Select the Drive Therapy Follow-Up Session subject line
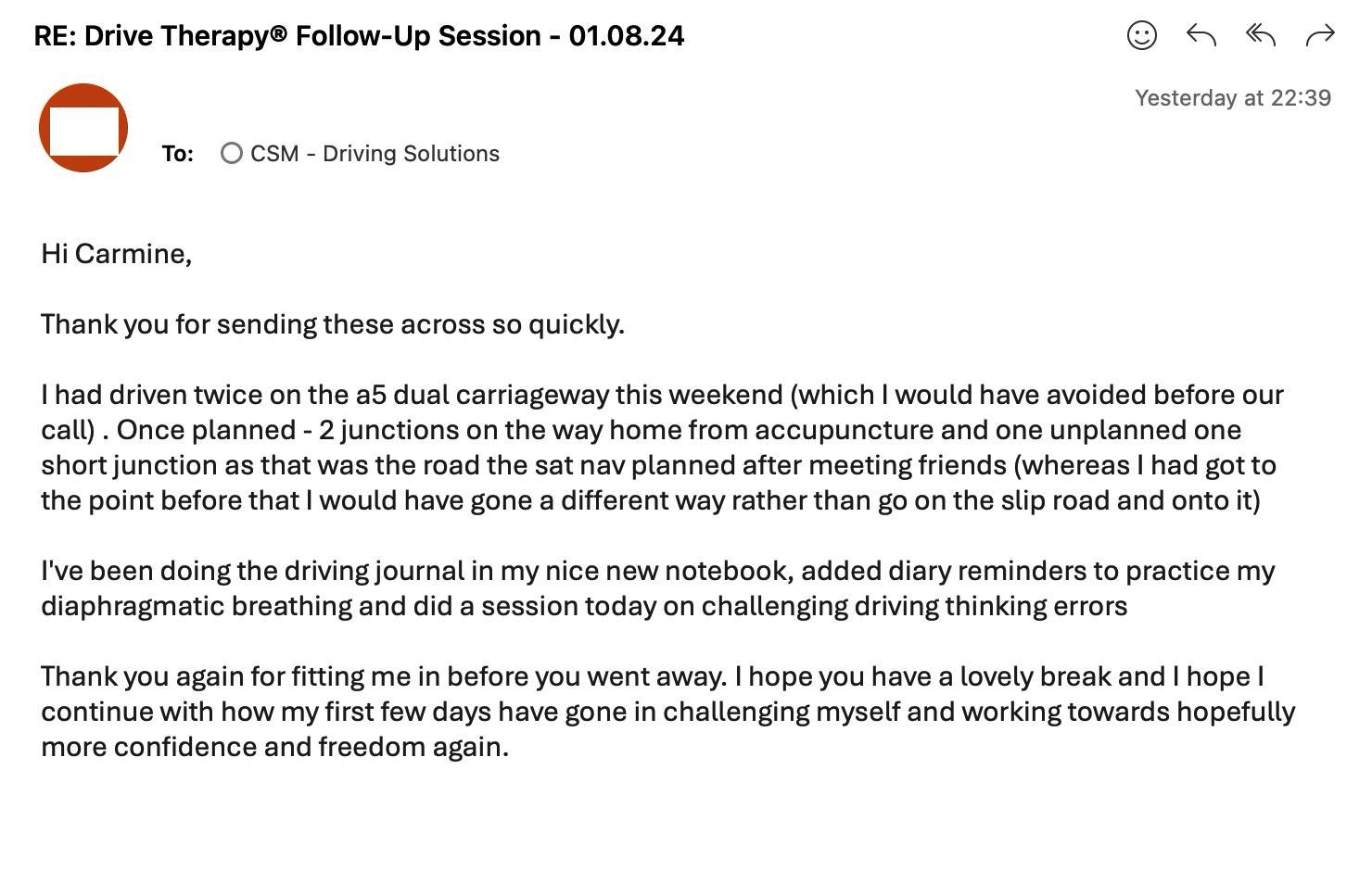Image resolution: width=1372 pixels, height=871 pixels. (359, 36)
